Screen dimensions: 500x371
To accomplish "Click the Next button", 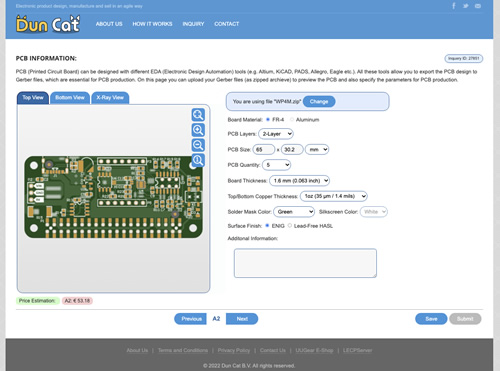I will 242,319.
